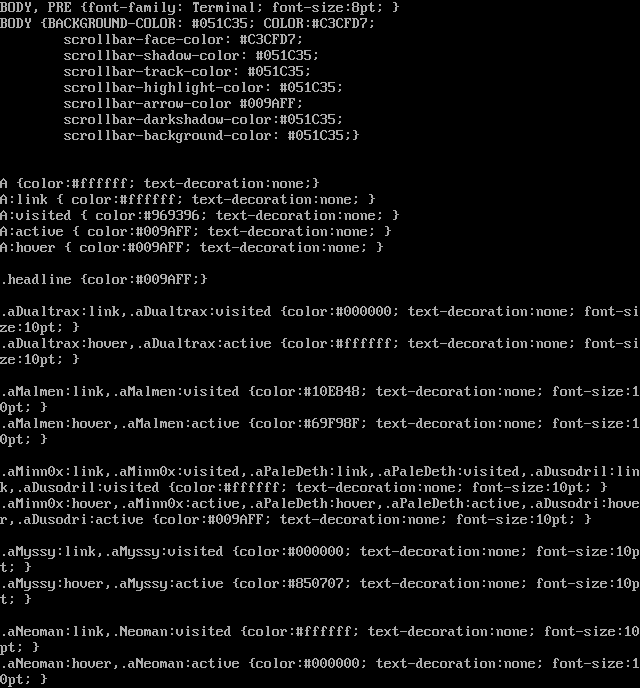Click the A:hover rule line

(192, 247)
